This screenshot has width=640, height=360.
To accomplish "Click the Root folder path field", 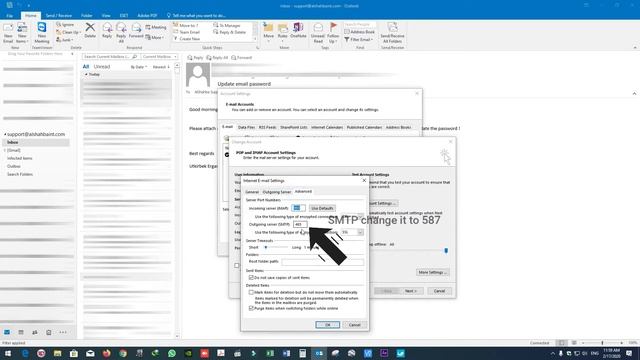I will coord(322,262).
